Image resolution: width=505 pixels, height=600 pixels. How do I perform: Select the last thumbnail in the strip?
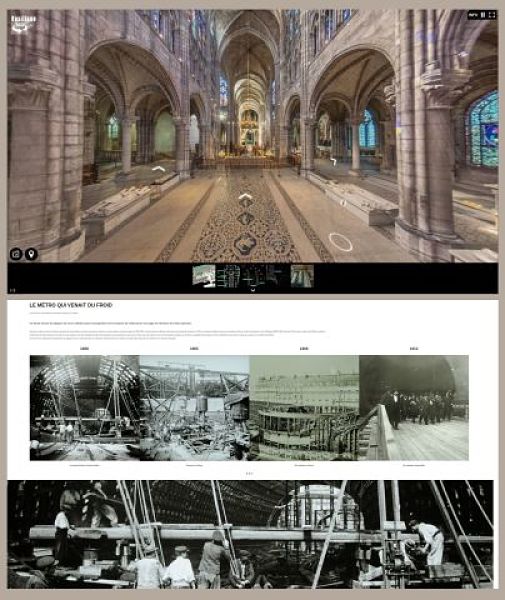pos(302,276)
